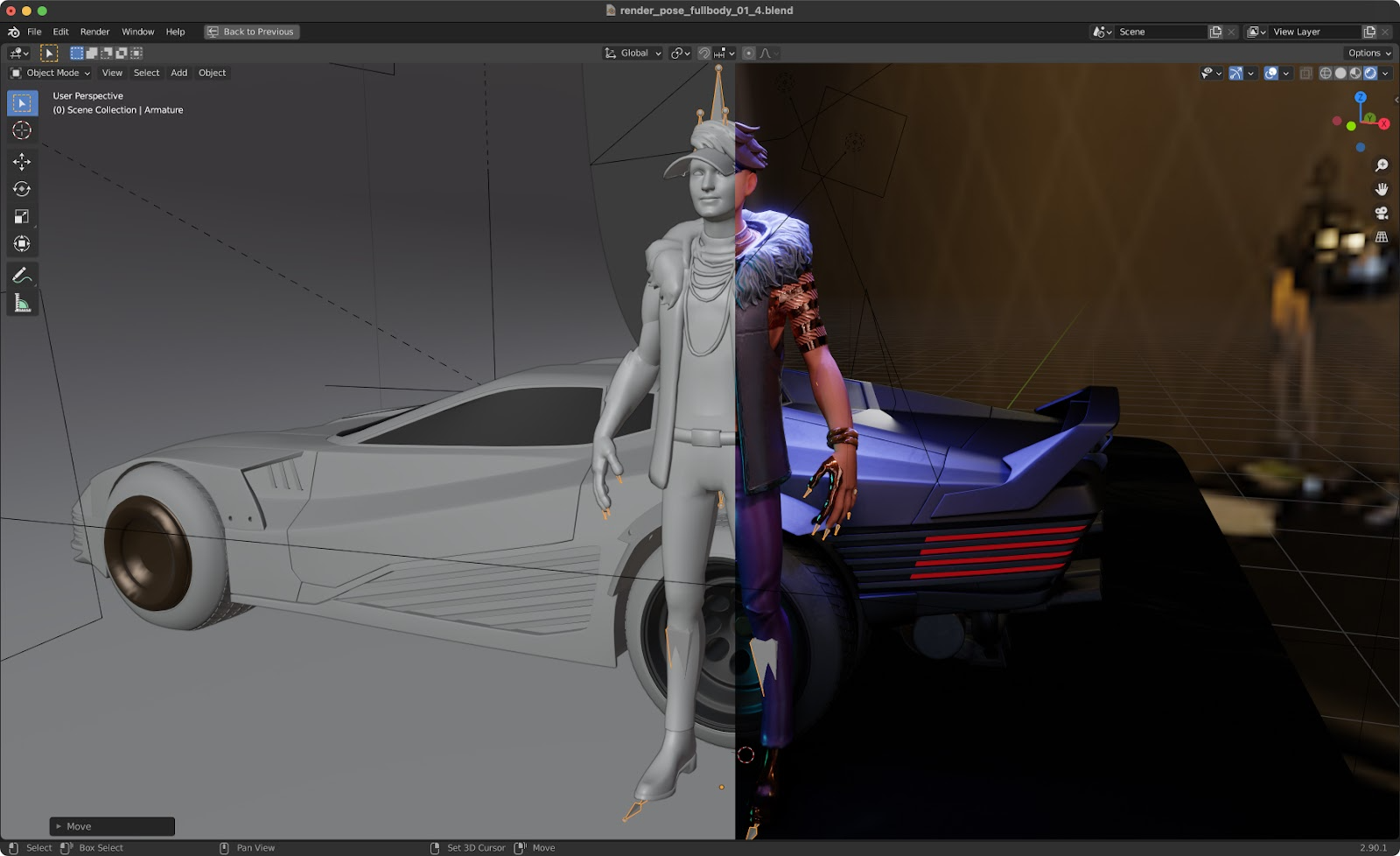
Task: Switch to solid viewport shading
Action: tap(1340, 74)
